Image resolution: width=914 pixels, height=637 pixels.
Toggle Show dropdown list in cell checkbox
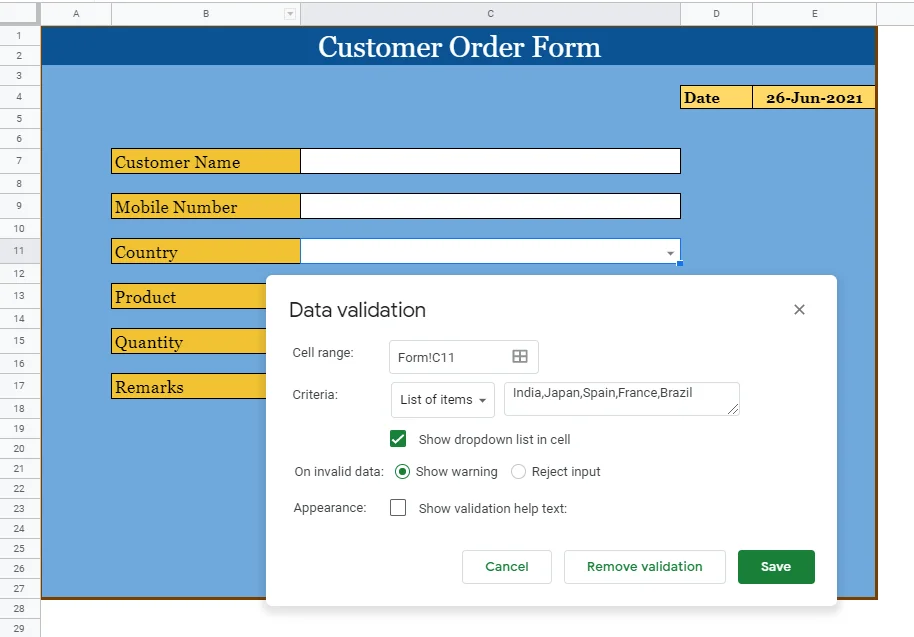coord(398,439)
